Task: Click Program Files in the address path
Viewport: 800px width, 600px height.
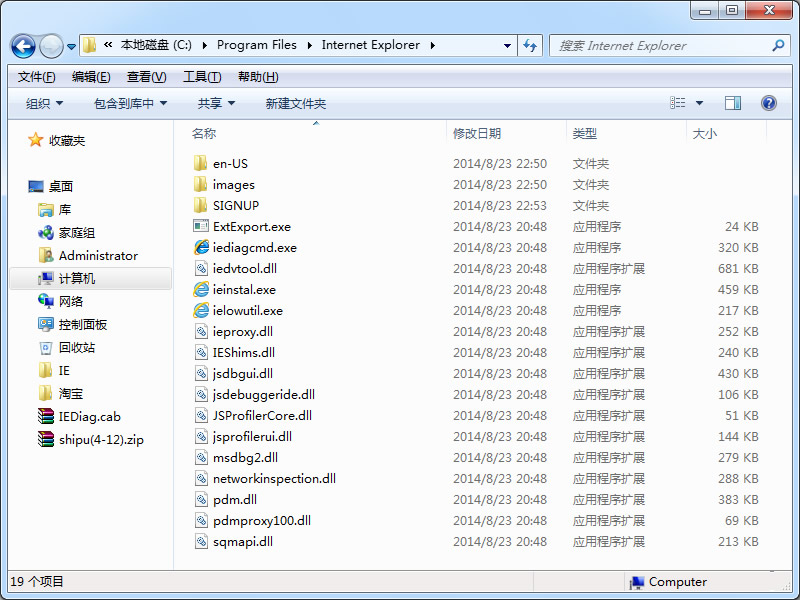Action: click(x=257, y=45)
